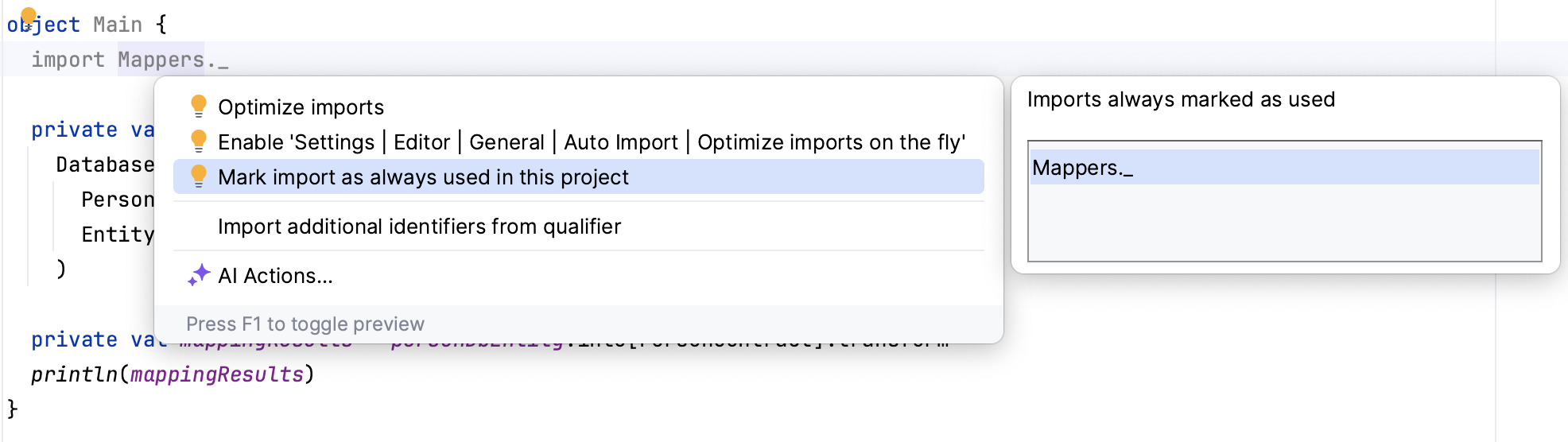
Task: Click 'mappingResults' inside the println call
Action: point(216,374)
